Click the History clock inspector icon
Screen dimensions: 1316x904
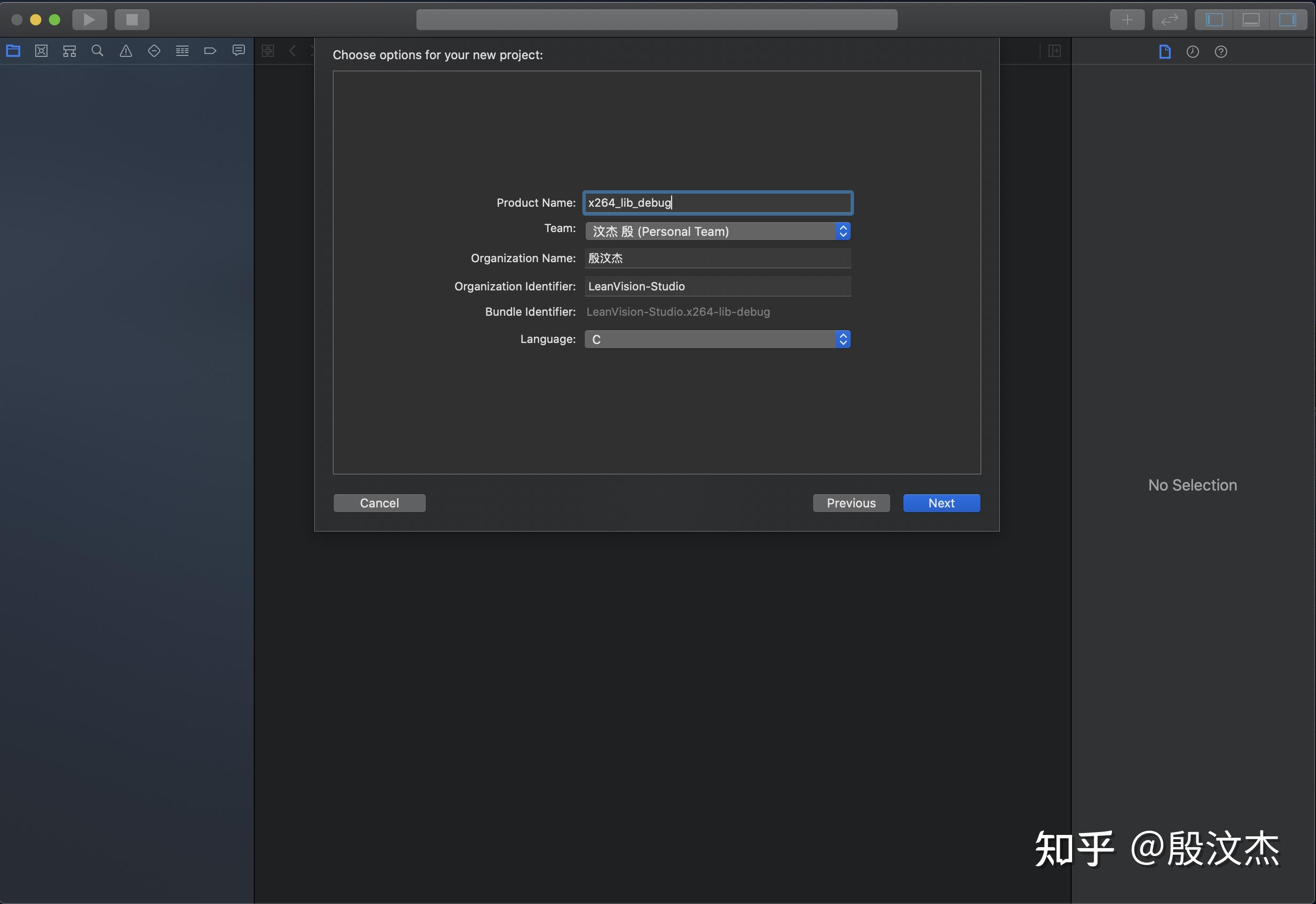click(x=1192, y=52)
